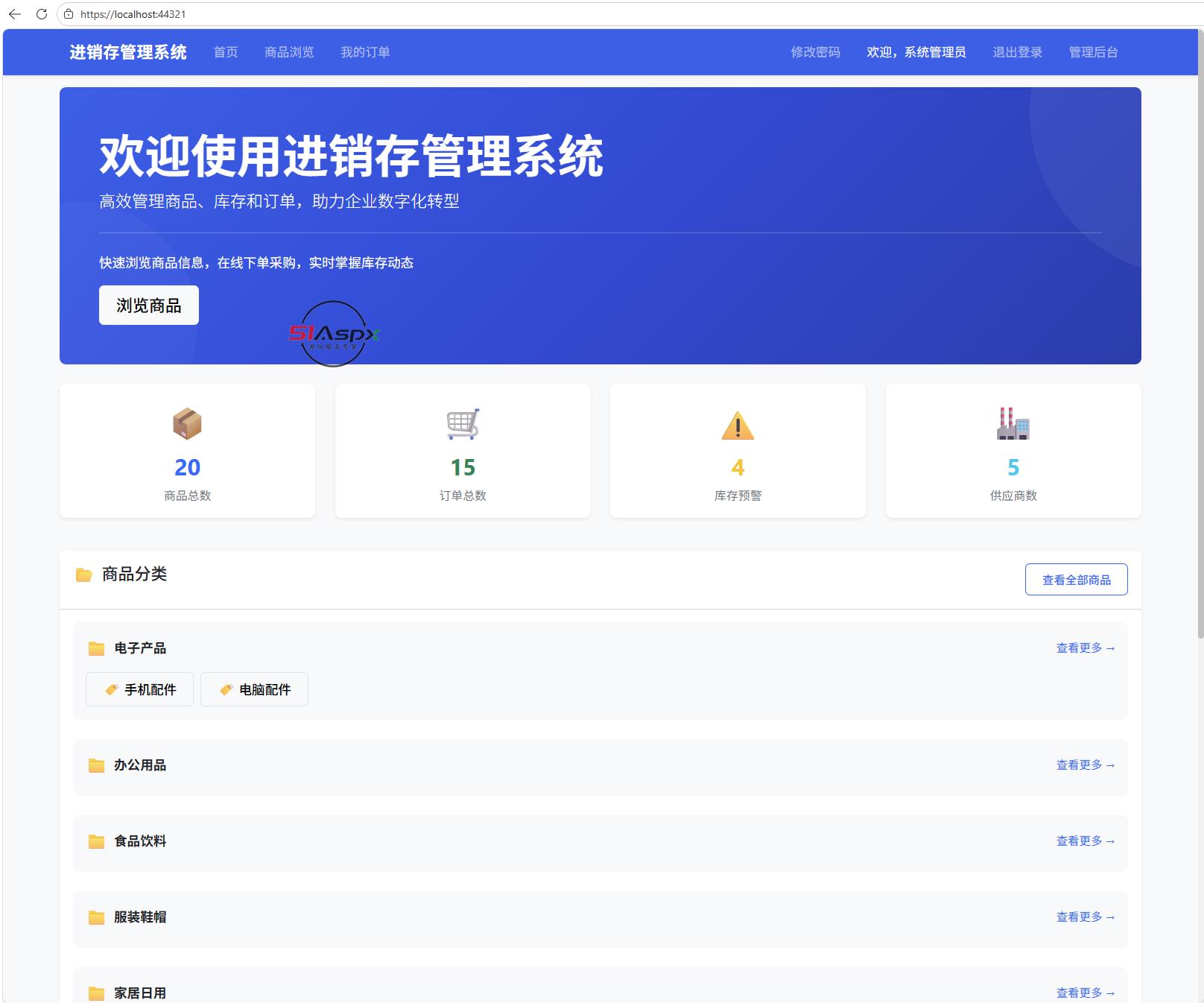
Task: Click the 欢迎使用进销存管理系统 headline
Action: point(351,156)
